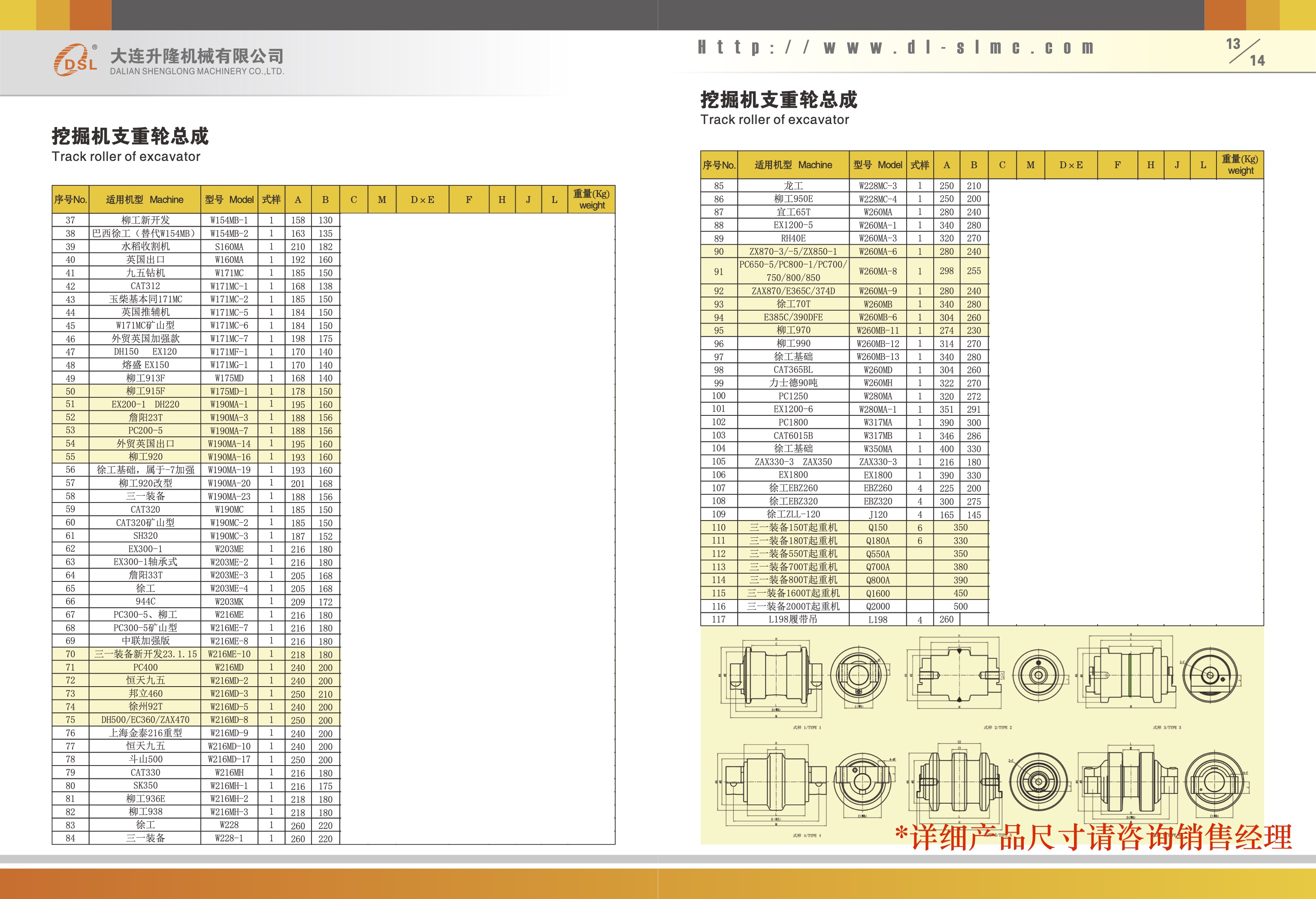Click machine cell PC400
This screenshot has width=1316, height=899.
coord(145,667)
